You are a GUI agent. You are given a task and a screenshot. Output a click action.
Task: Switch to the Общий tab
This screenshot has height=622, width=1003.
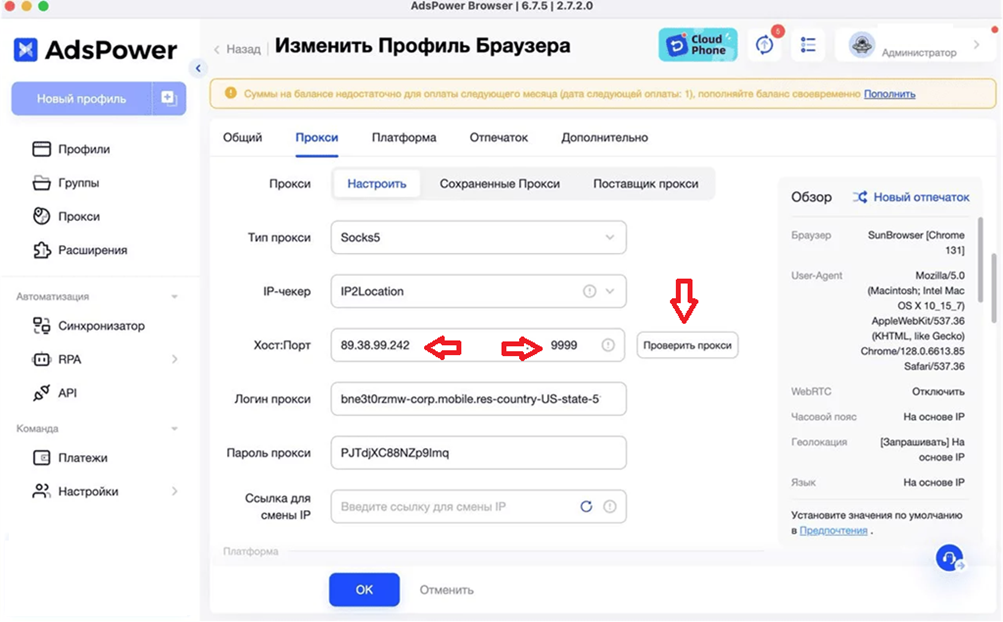242,138
